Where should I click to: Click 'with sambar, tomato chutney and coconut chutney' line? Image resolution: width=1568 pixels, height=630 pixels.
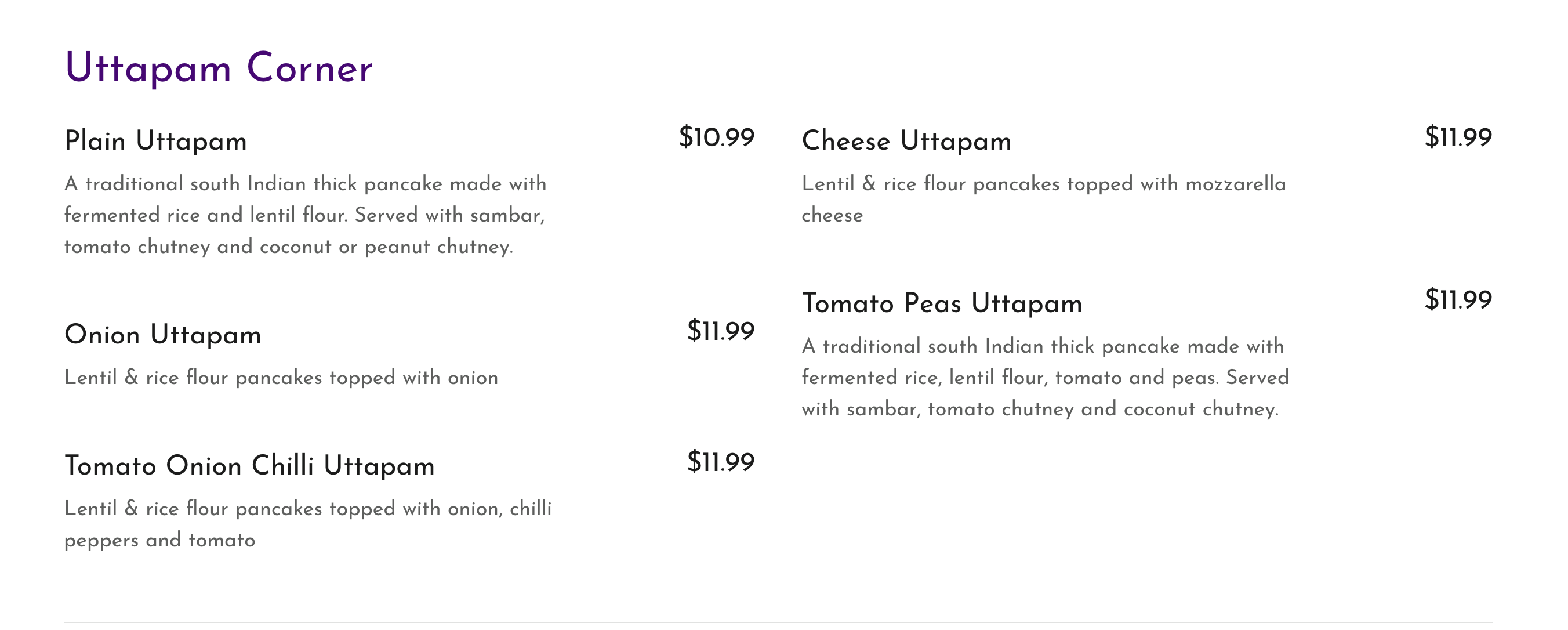tap(1040, 409)
